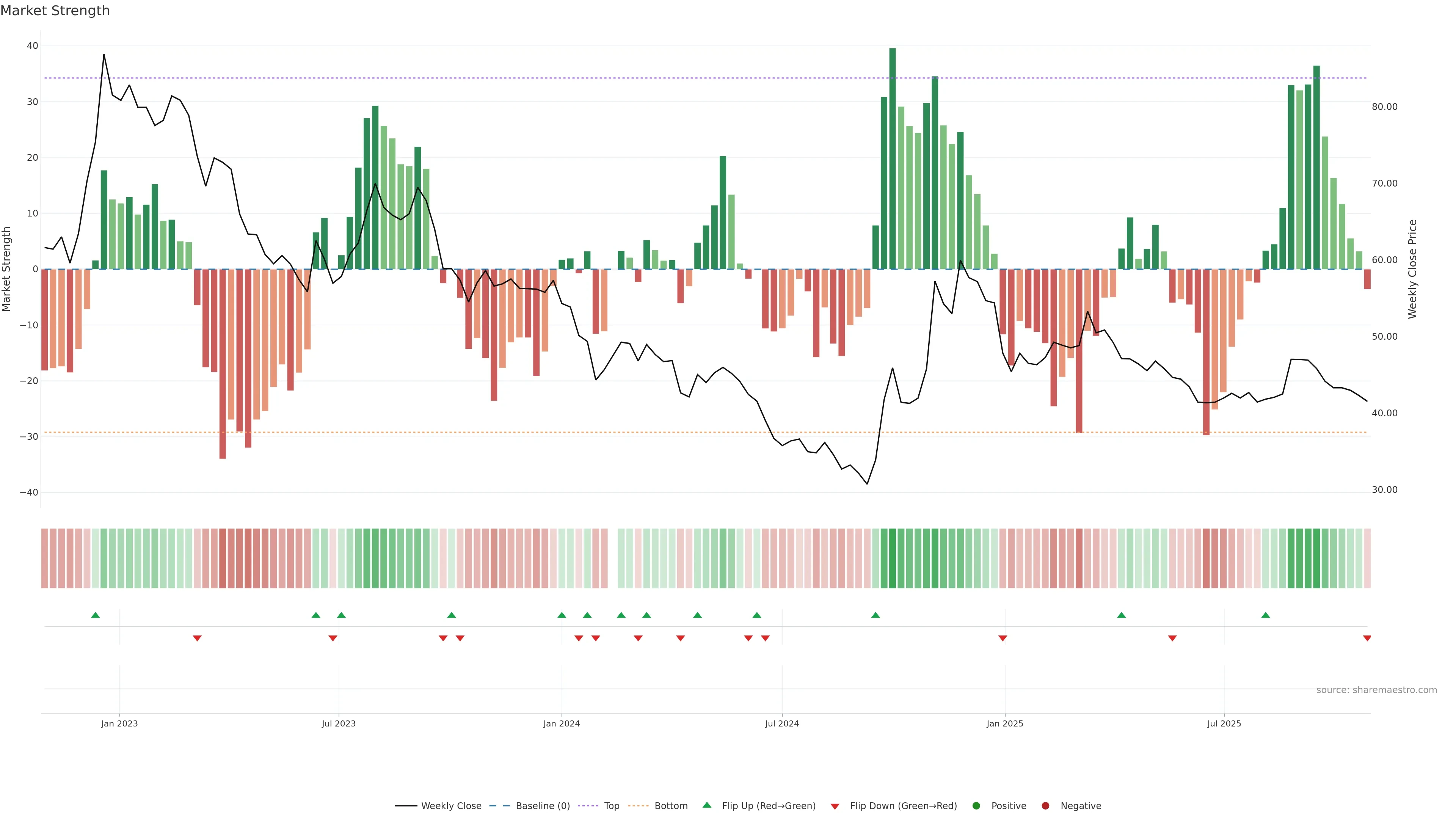The image size is (1456, 819).
Task: Click the 80.00 tick on right price axis
Action: pos(1384,107)
